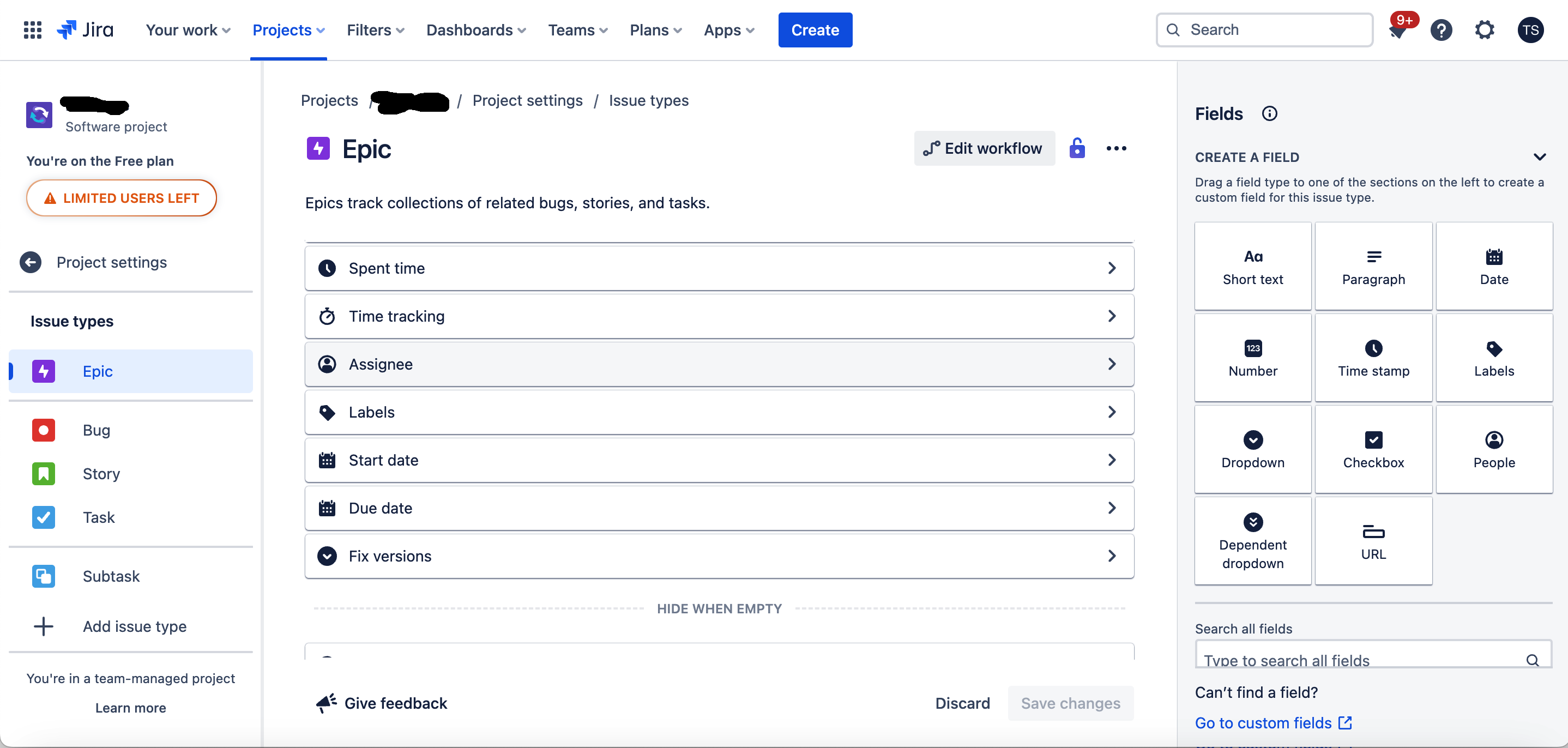
Task: Click the Fields info icon
Action: [x=1269, y=114]
